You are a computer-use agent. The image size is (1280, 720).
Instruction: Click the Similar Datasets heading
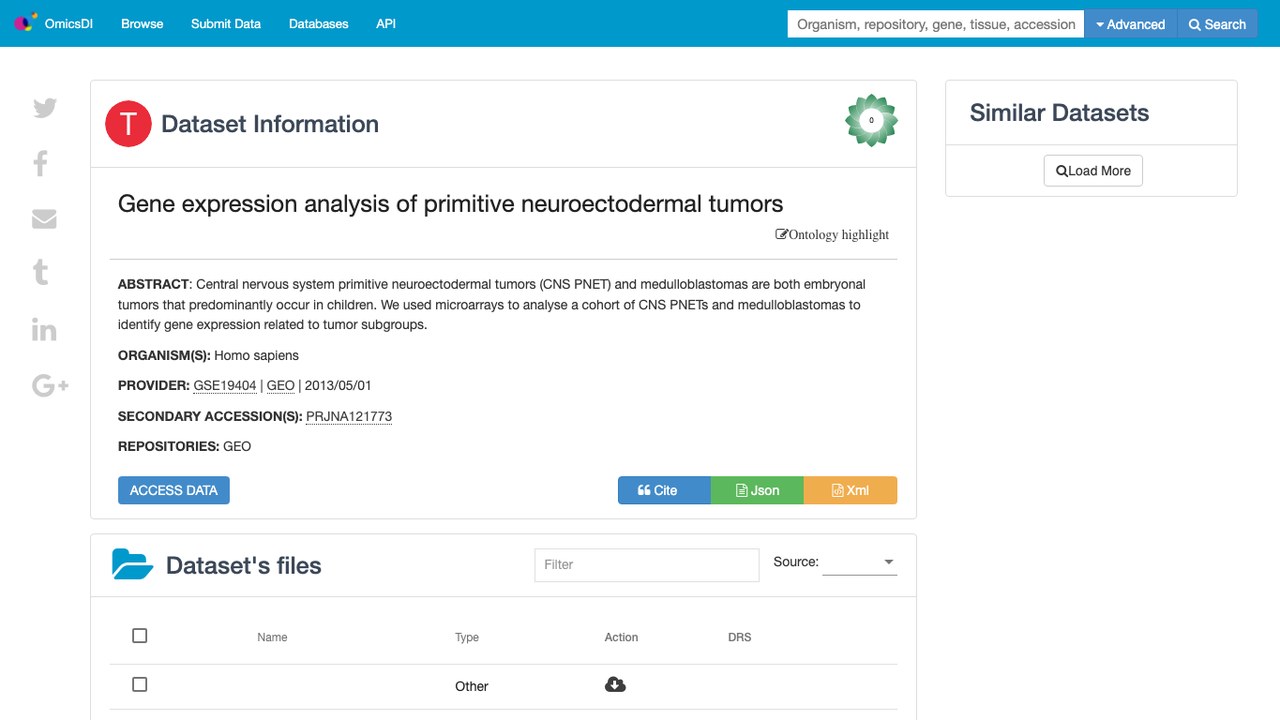click(x=1059, y=113)
